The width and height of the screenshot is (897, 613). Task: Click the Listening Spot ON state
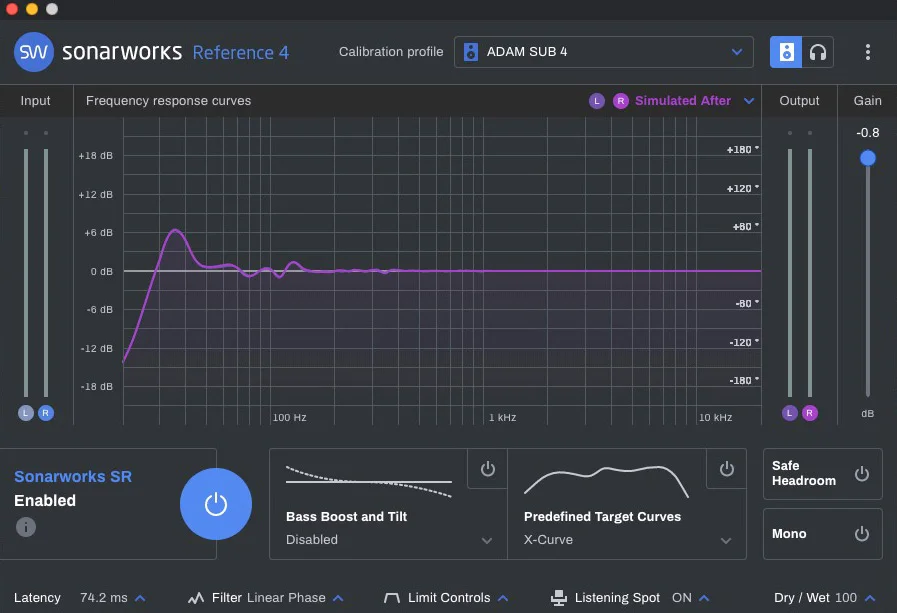[x=681, y=598]
